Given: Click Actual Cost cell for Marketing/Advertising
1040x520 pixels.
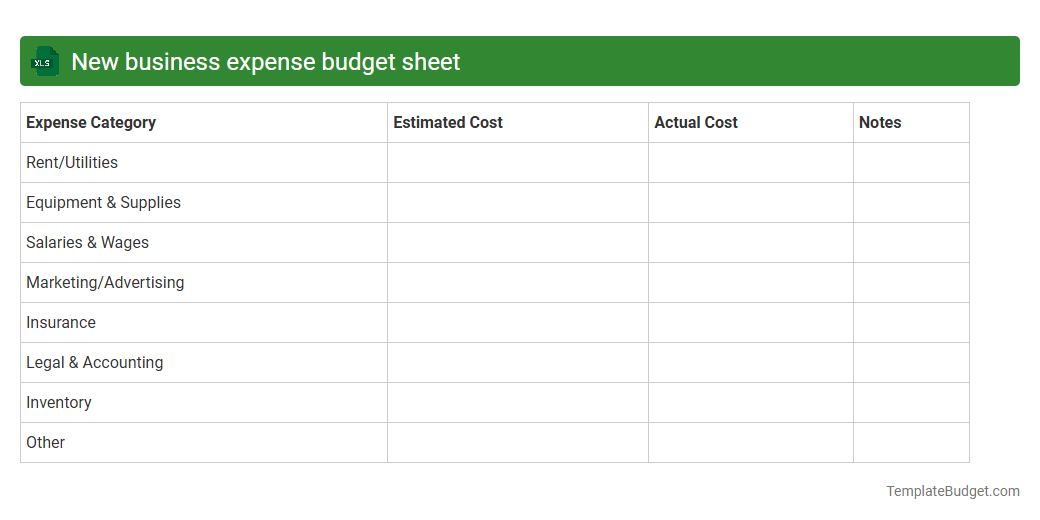Looking at the screenshot, I should coord(751,283).
